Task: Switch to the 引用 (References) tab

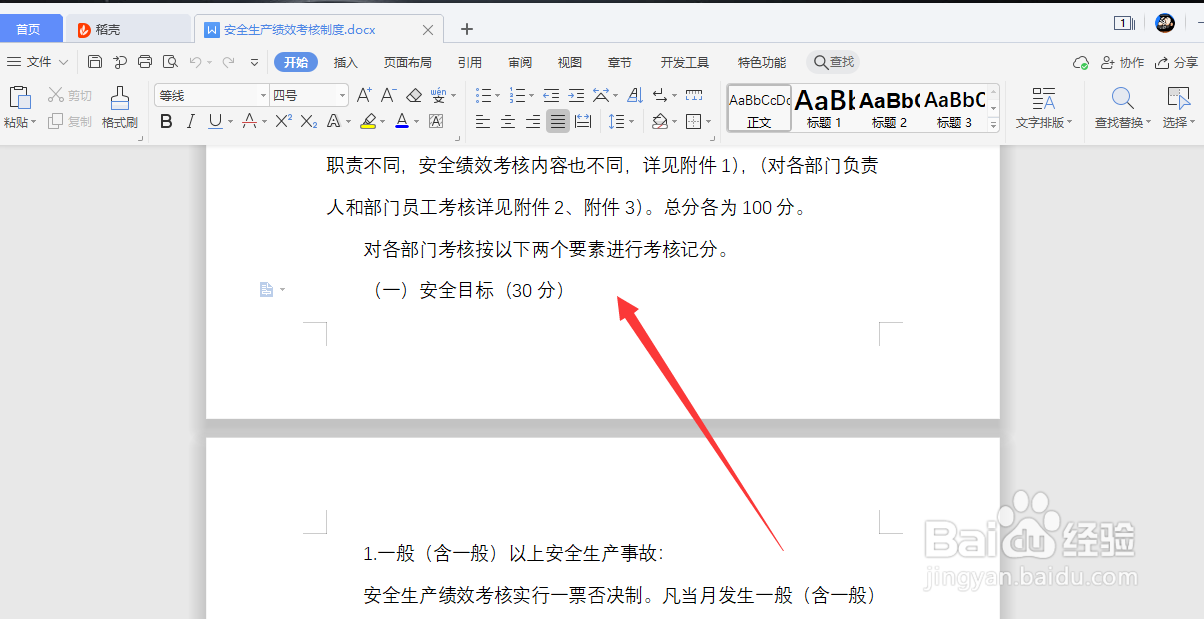Action: point(470,62)
